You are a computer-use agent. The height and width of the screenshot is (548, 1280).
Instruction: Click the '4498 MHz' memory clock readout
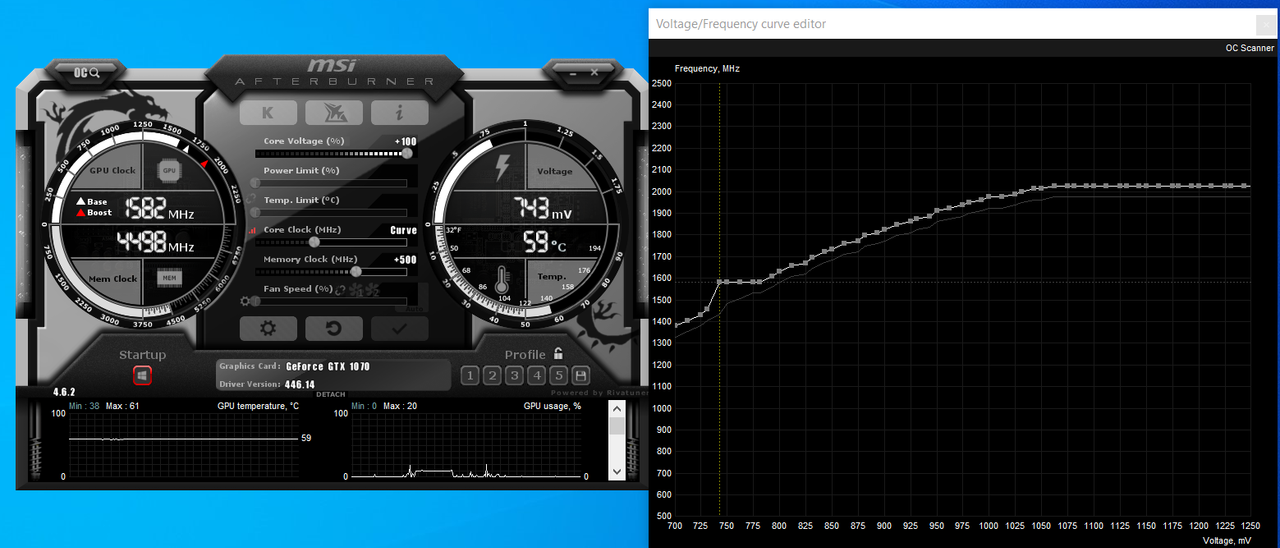[x=155, y=243]
